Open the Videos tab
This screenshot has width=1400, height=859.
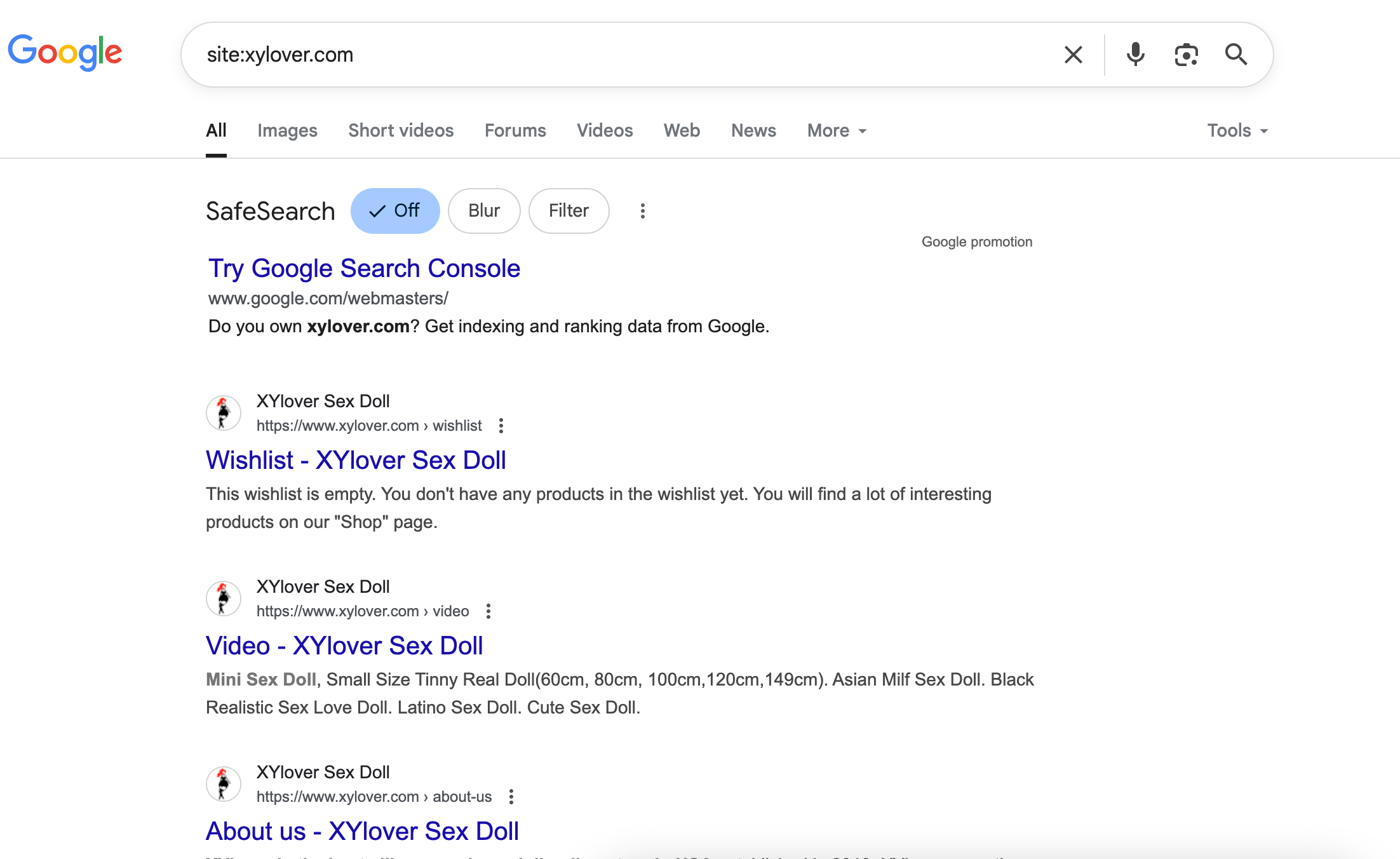click(605, 130)
